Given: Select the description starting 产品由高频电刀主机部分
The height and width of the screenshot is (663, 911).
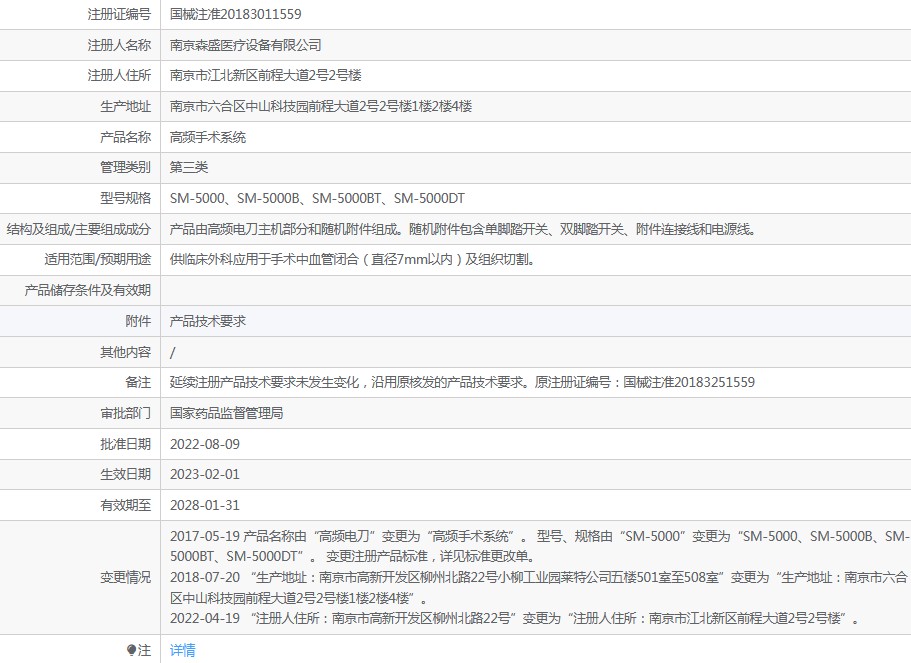Looking at the screenshot, I should click(x=464, y=229).
